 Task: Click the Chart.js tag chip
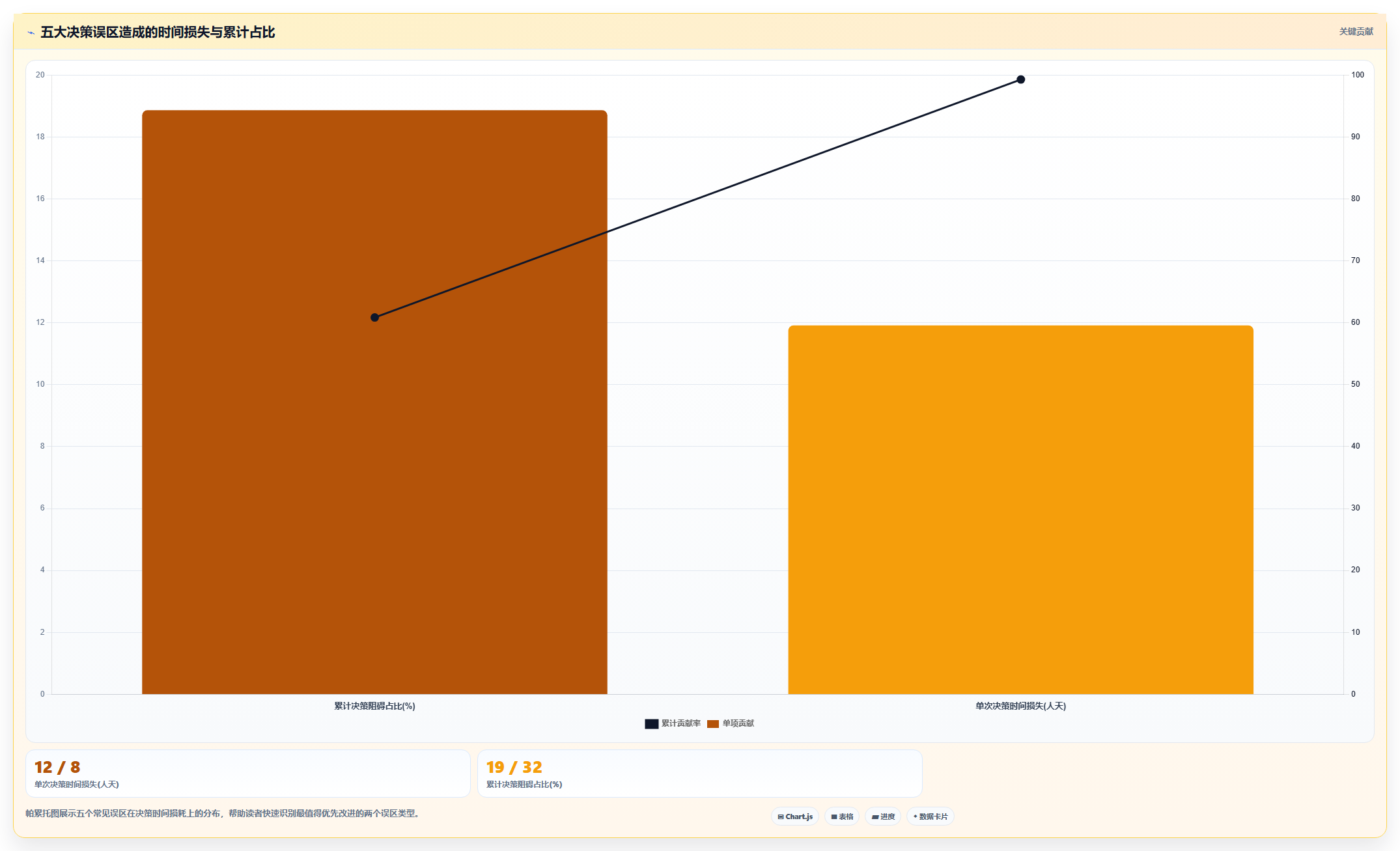coord(795,816)
